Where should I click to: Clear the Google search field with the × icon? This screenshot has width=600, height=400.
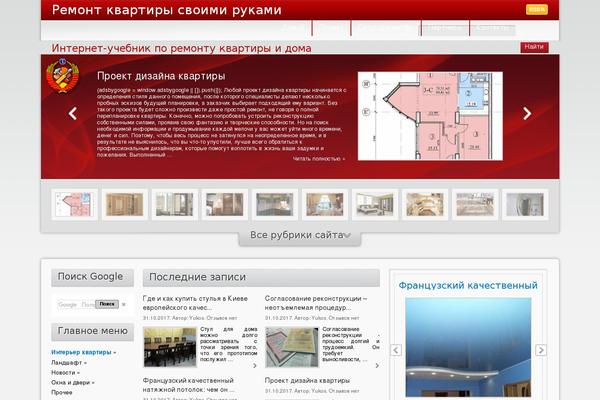click(124, 304)
